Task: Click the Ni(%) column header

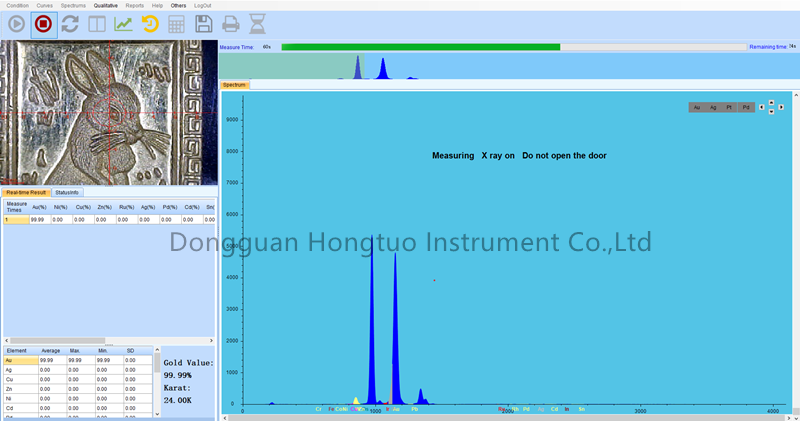Action: 61,207
